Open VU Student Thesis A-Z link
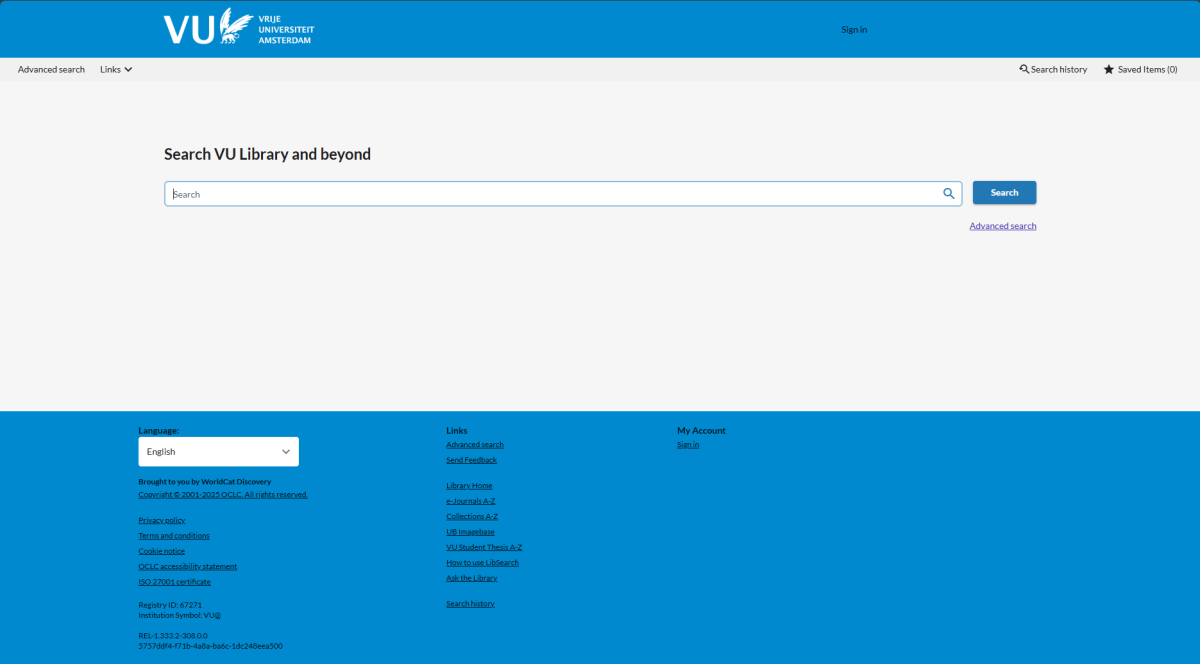Screen dimensions: 1200x664 click(x=484, y=548)
